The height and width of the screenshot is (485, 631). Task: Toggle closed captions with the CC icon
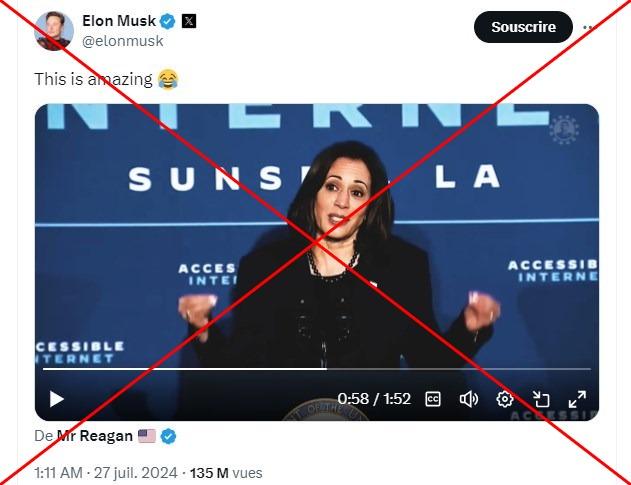coord(433,399)
